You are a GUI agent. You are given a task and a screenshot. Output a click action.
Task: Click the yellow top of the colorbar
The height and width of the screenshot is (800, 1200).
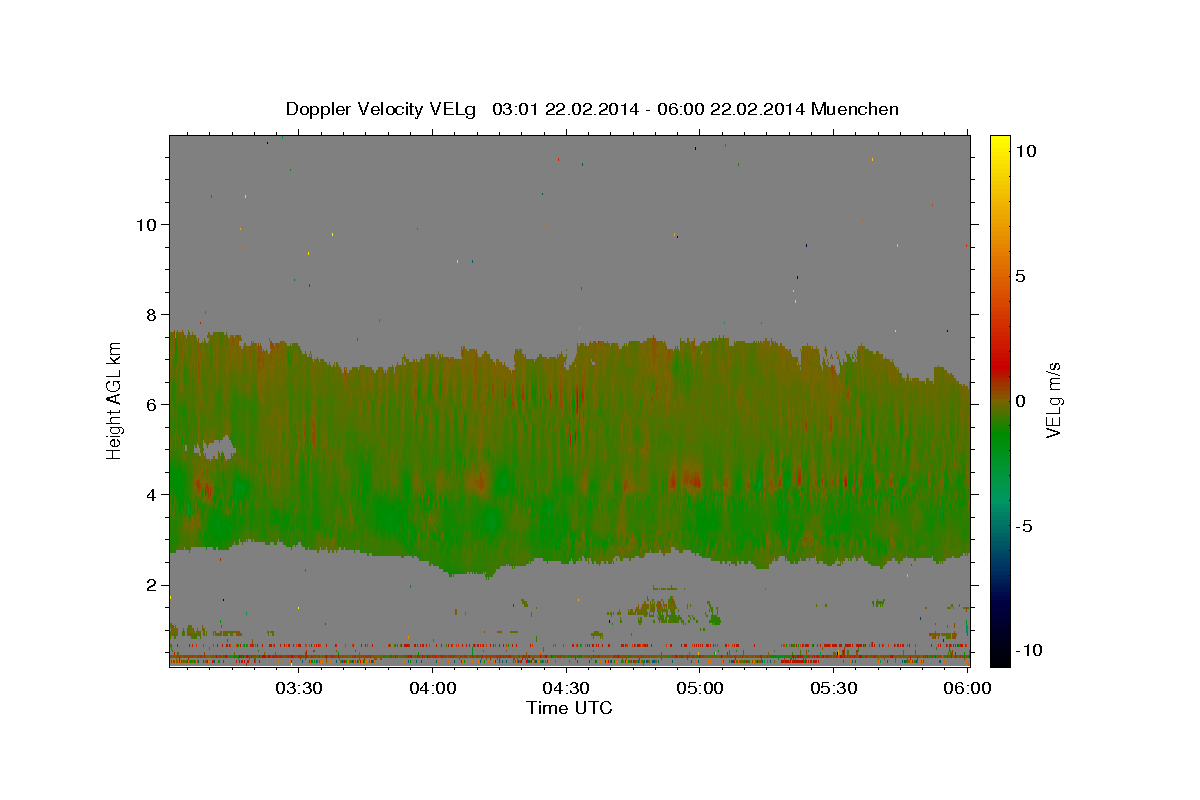coord(1000,142)
